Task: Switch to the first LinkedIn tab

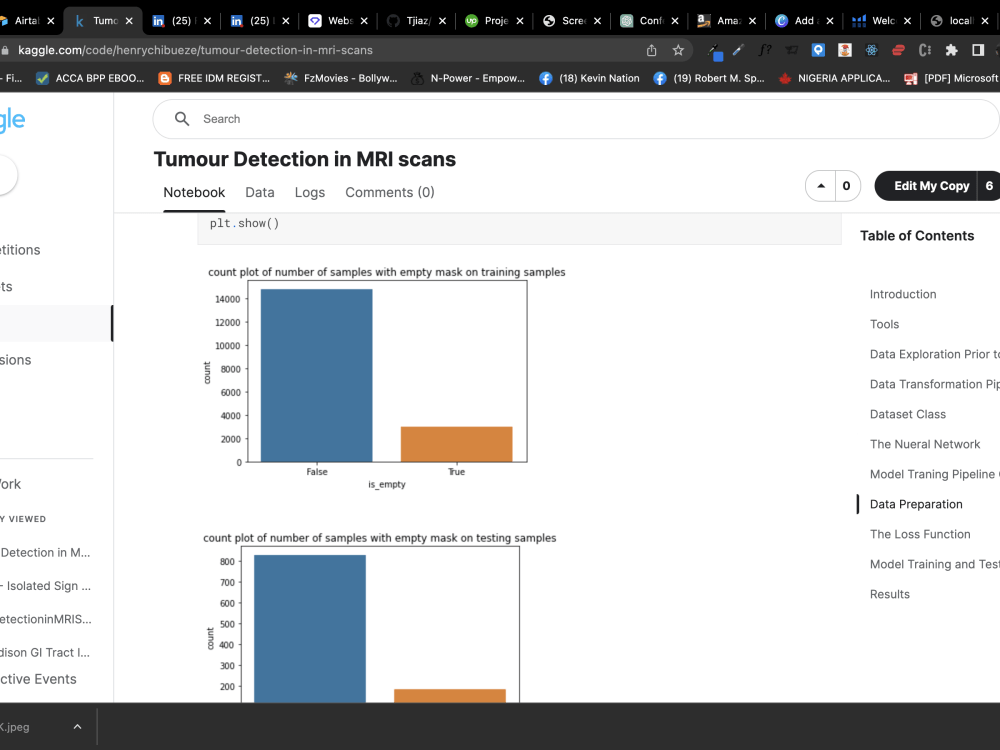Action: (x=171, y=21)
